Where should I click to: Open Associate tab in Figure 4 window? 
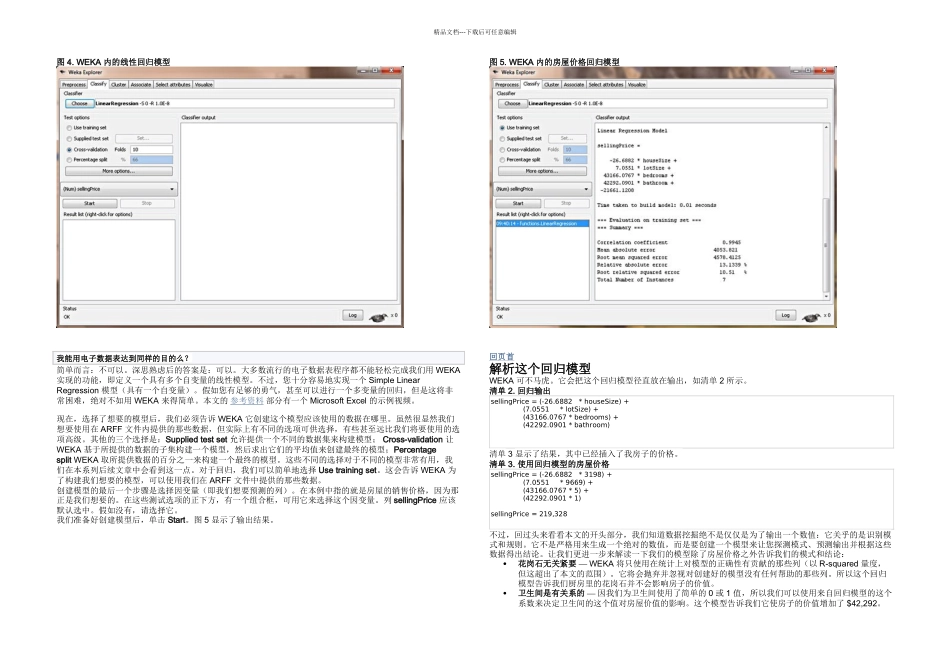point(141,85)
